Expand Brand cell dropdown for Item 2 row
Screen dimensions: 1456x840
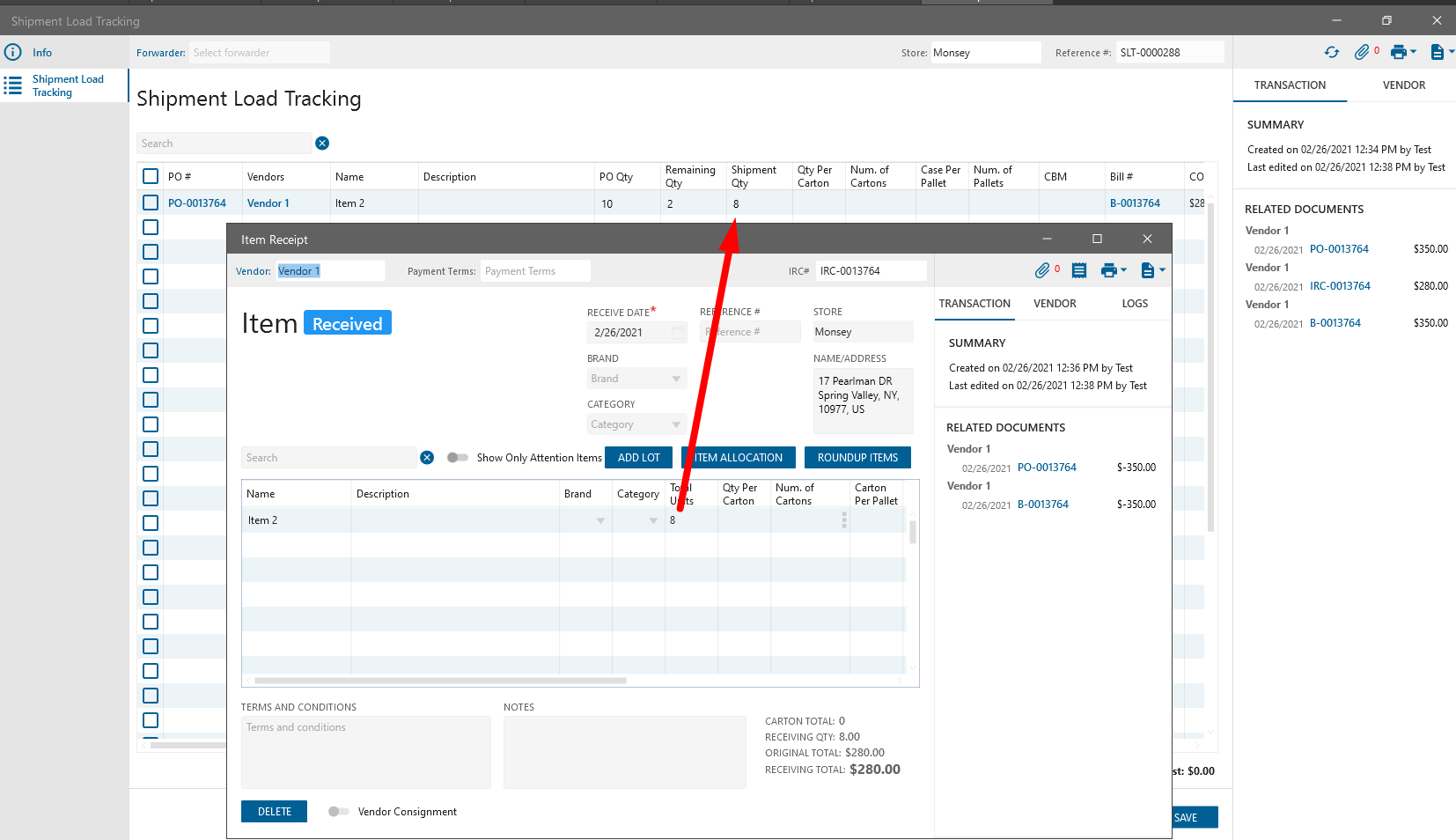click(x=600, y=520)
